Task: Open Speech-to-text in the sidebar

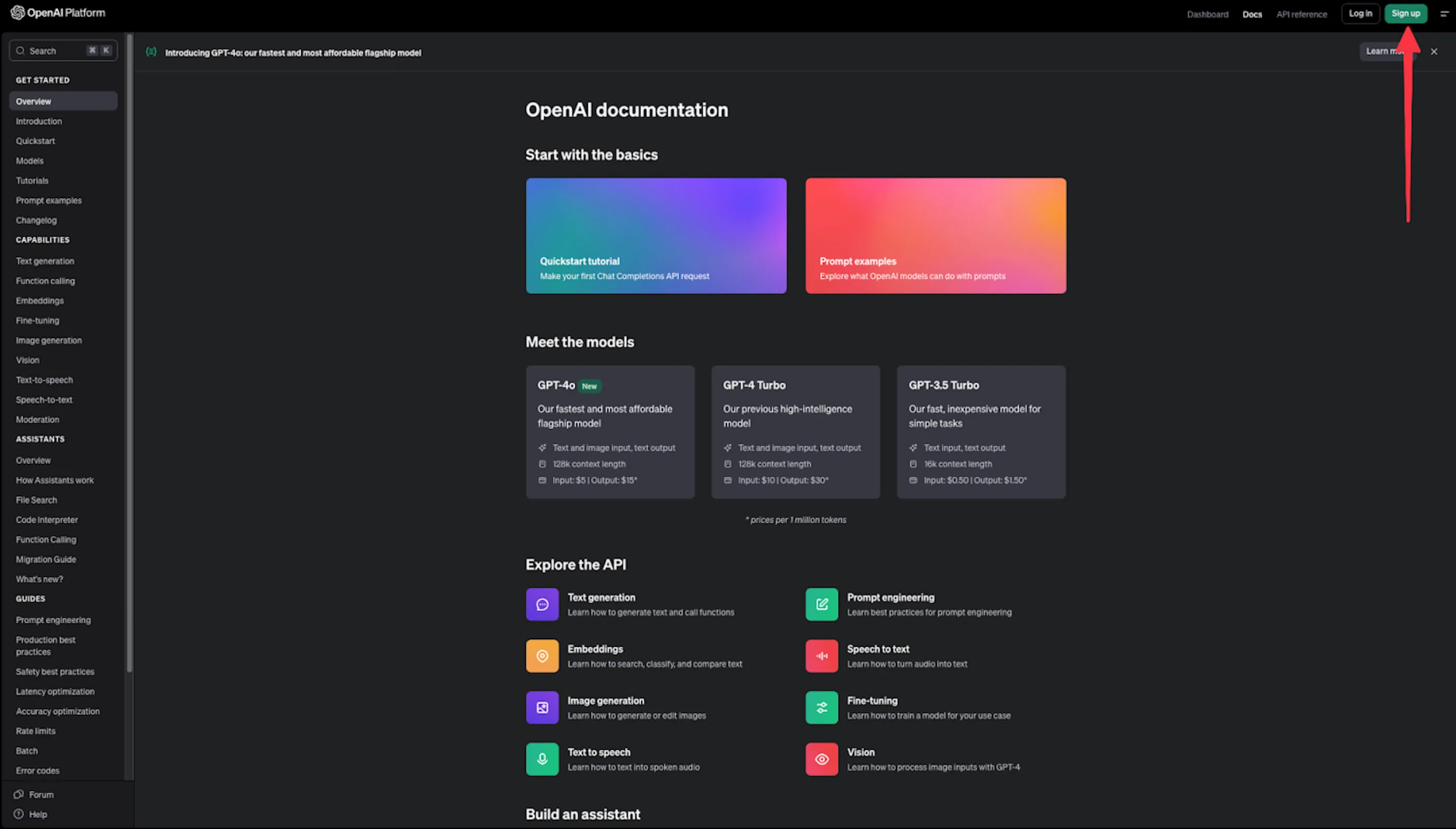Action: (44, 400)
